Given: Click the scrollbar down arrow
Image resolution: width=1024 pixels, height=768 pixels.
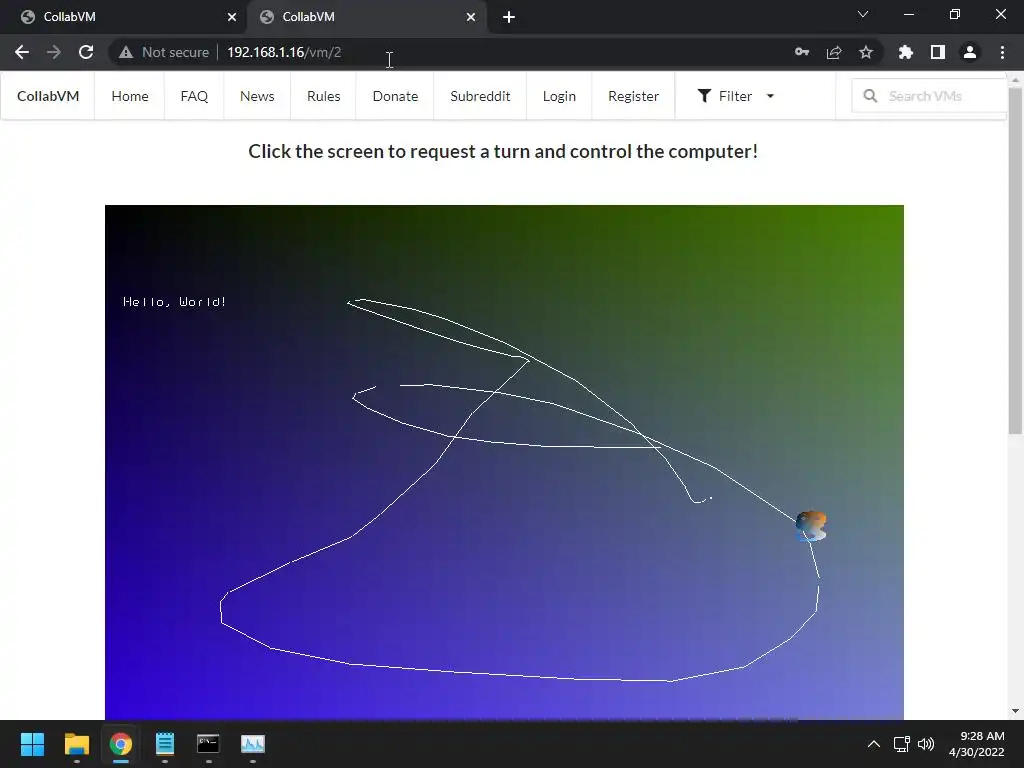Looking at the screenshot, I should coord(1015,711).
